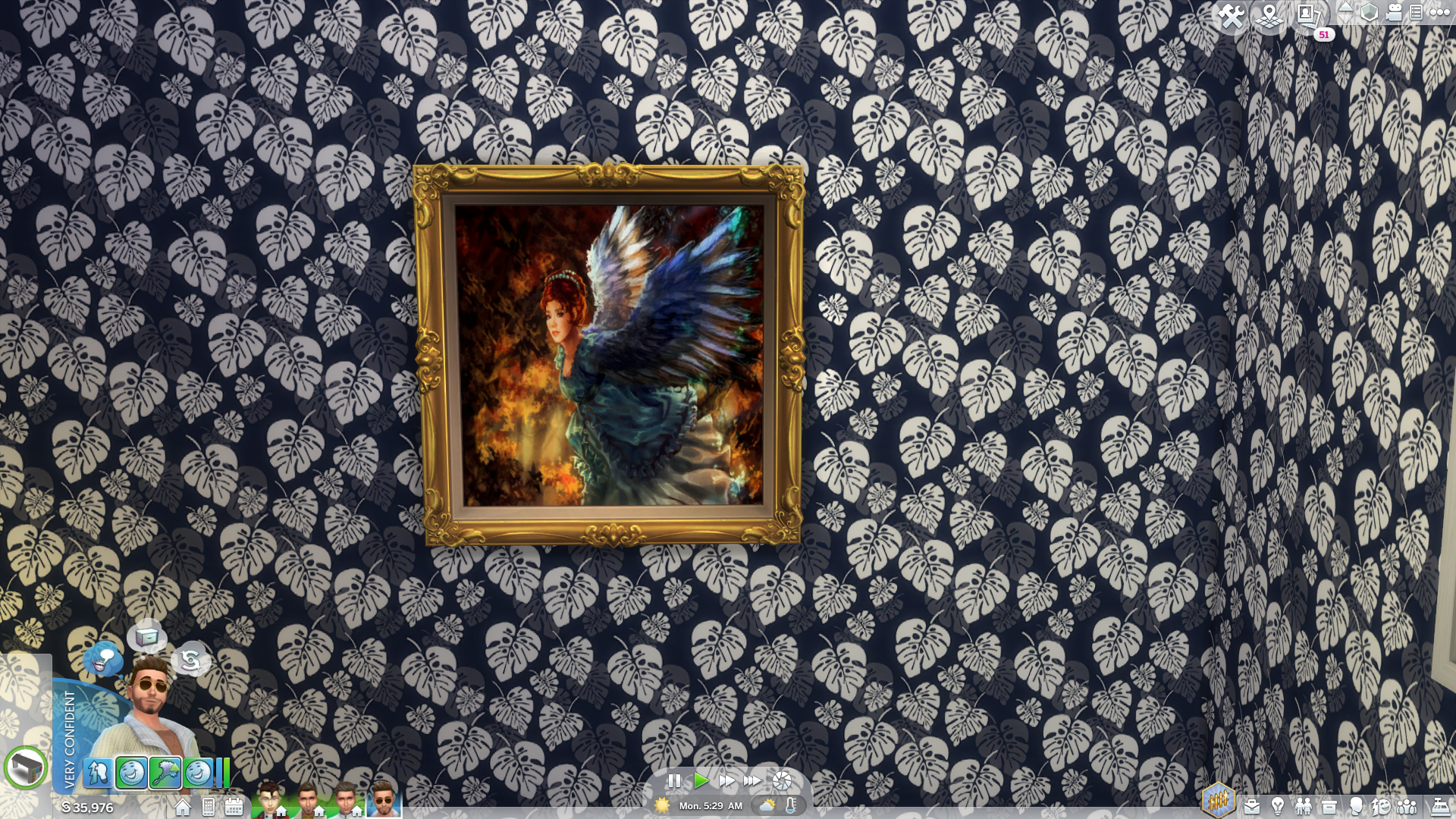
Task: Open camera controls video camera icon
Action: click(x=1394, y=13)
